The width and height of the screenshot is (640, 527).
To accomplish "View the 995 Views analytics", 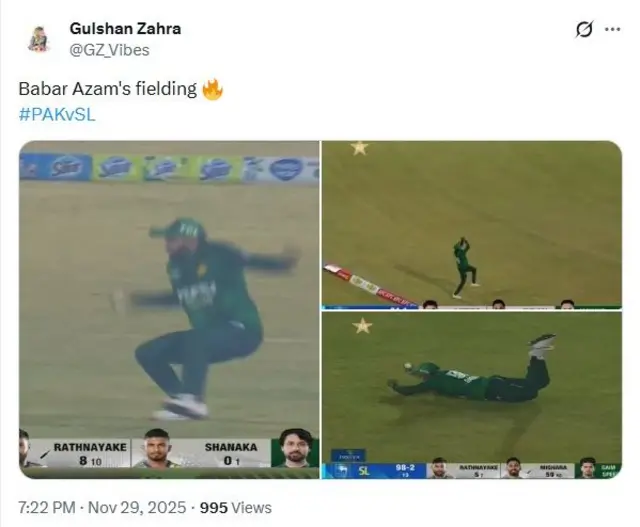I will (236, 507).
